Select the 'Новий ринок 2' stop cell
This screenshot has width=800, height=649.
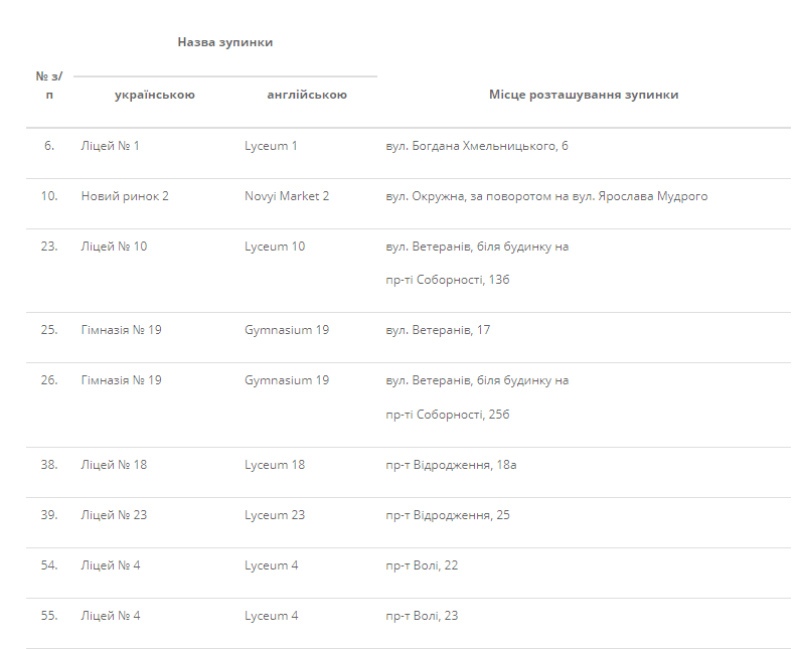pos(124,196)
